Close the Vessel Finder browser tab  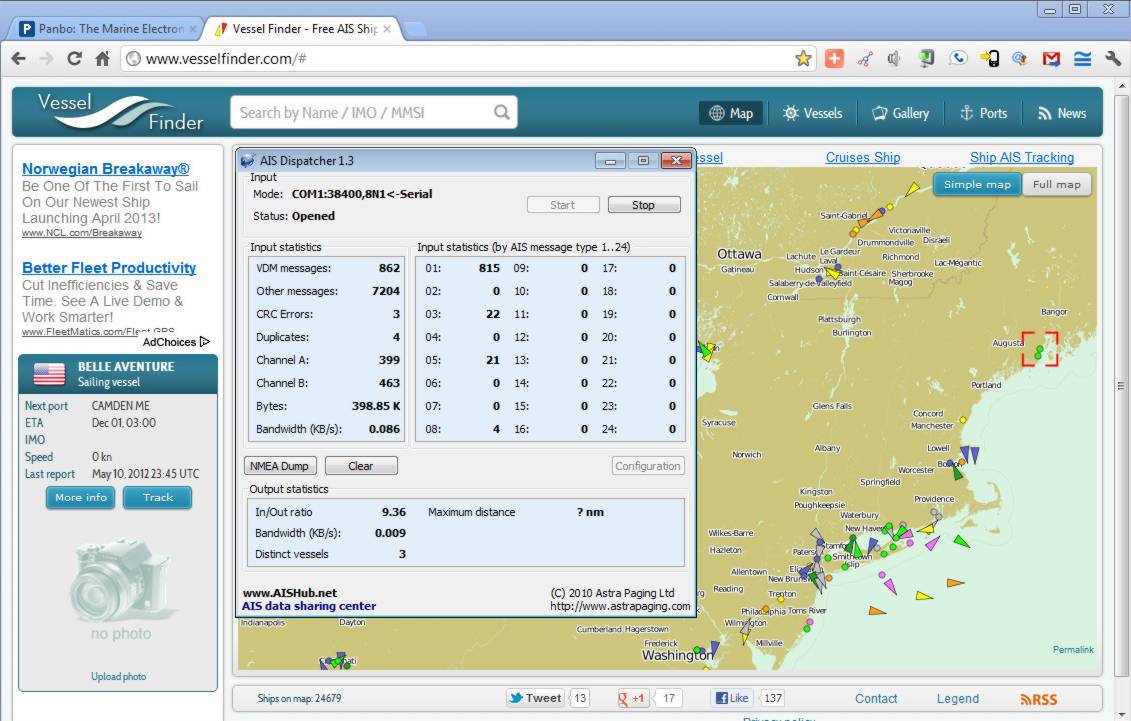pos(387,29)
